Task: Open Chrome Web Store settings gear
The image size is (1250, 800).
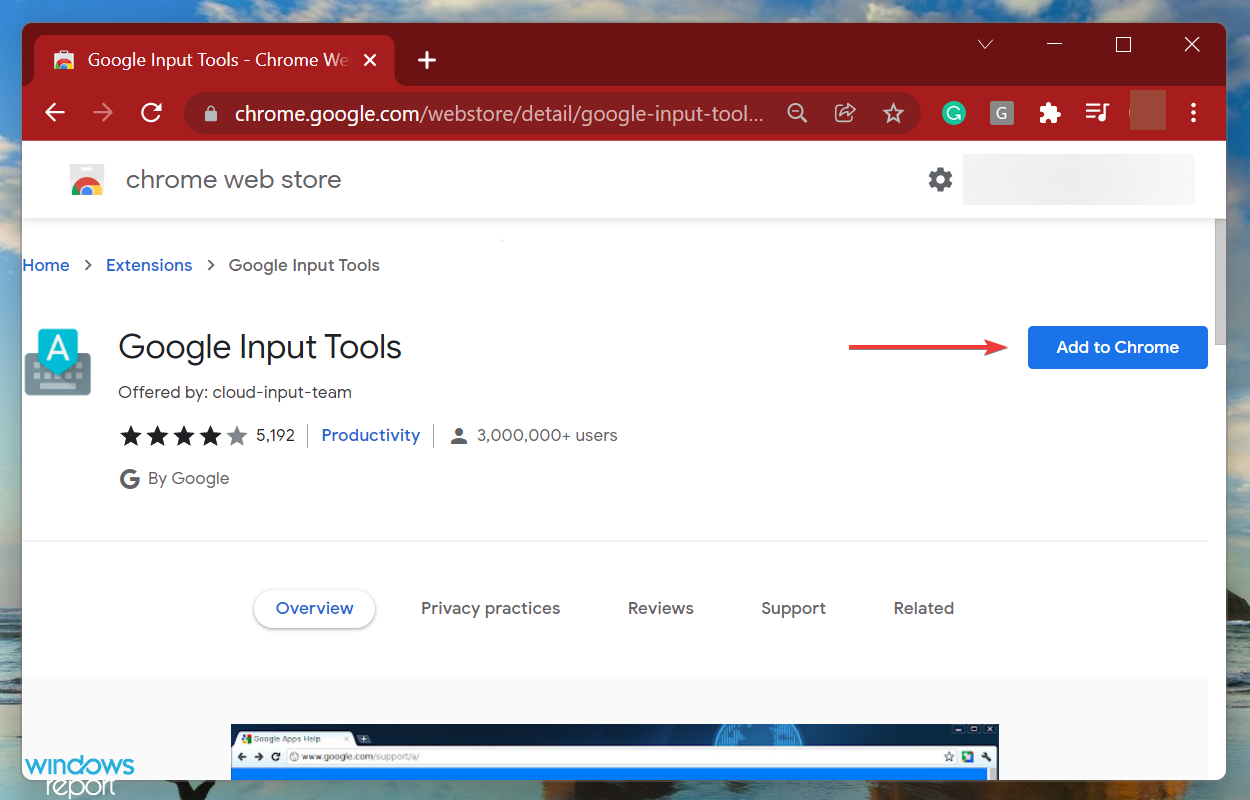Action: (x=940, y=180)
